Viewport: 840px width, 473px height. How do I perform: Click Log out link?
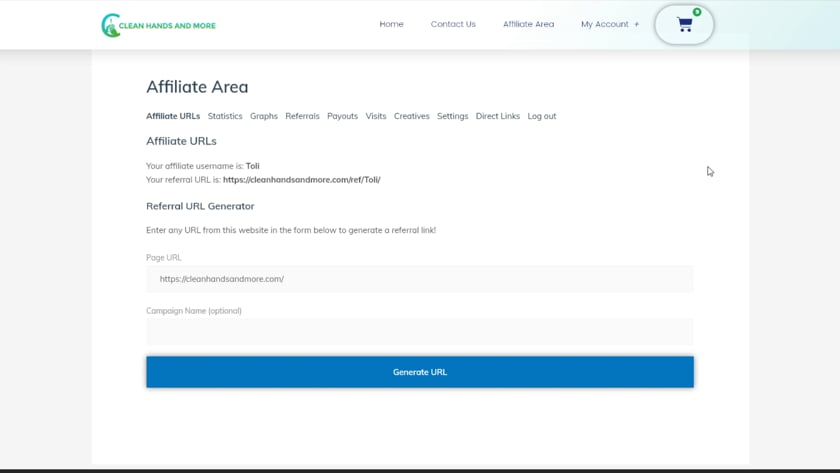click(542, 116)
